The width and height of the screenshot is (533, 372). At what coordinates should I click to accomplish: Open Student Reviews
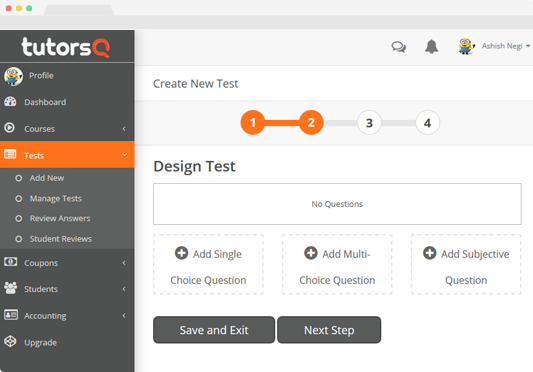[61, 239]
